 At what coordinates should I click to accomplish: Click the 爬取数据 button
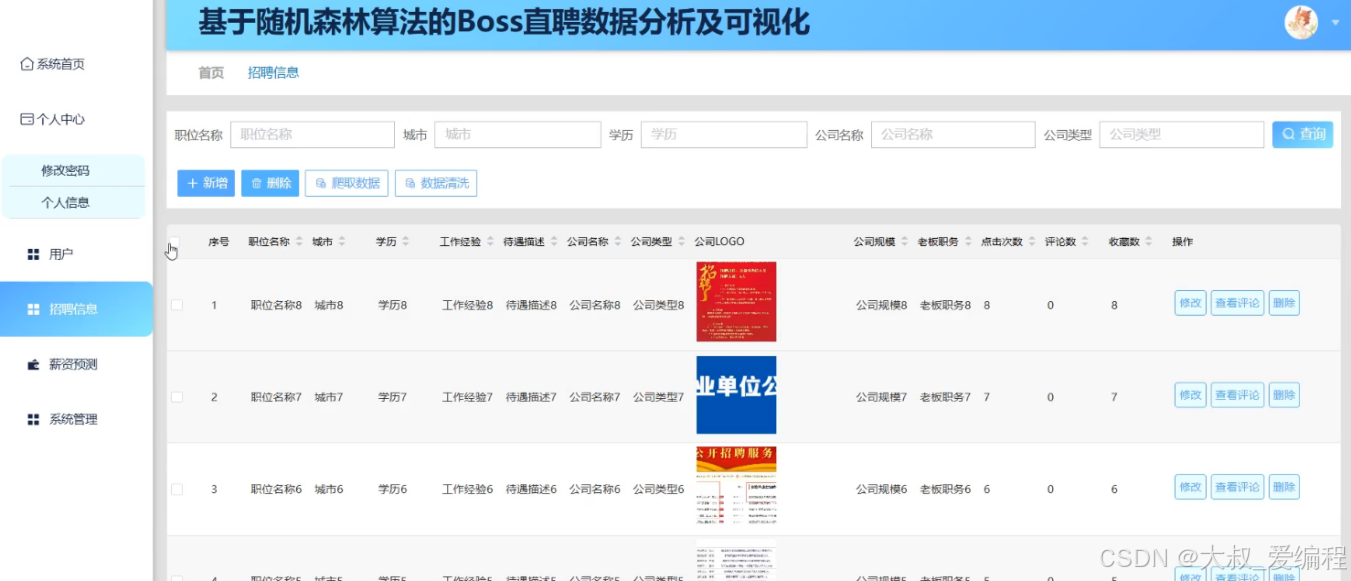tap(347, 183)
